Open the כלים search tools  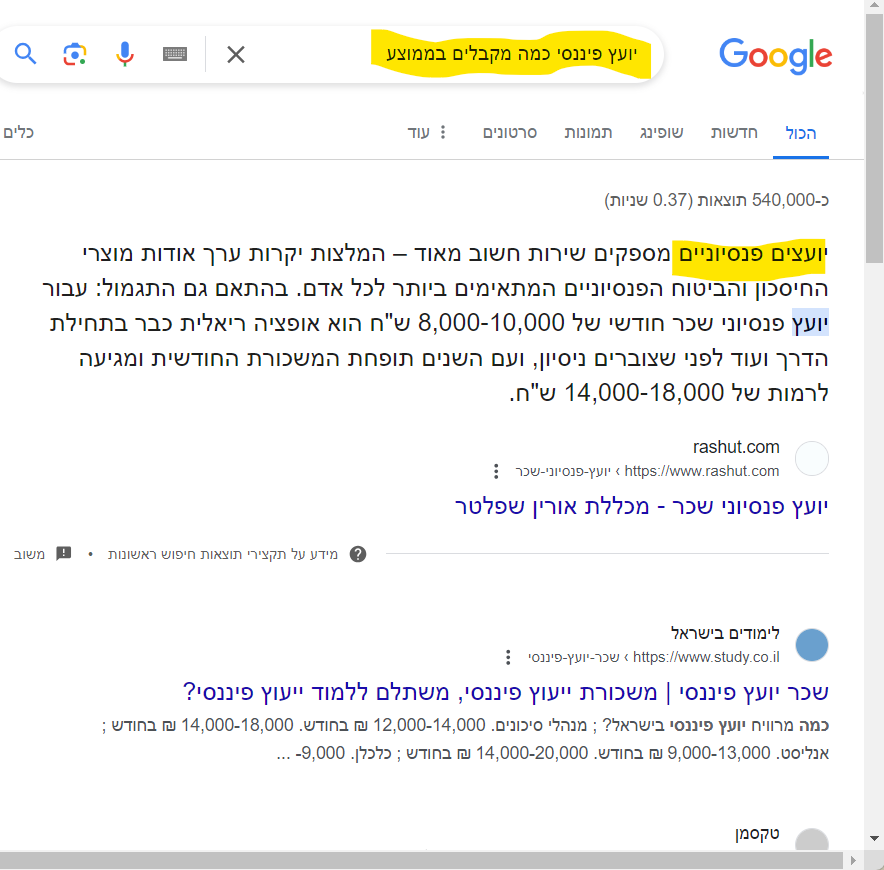click(19, 133)
